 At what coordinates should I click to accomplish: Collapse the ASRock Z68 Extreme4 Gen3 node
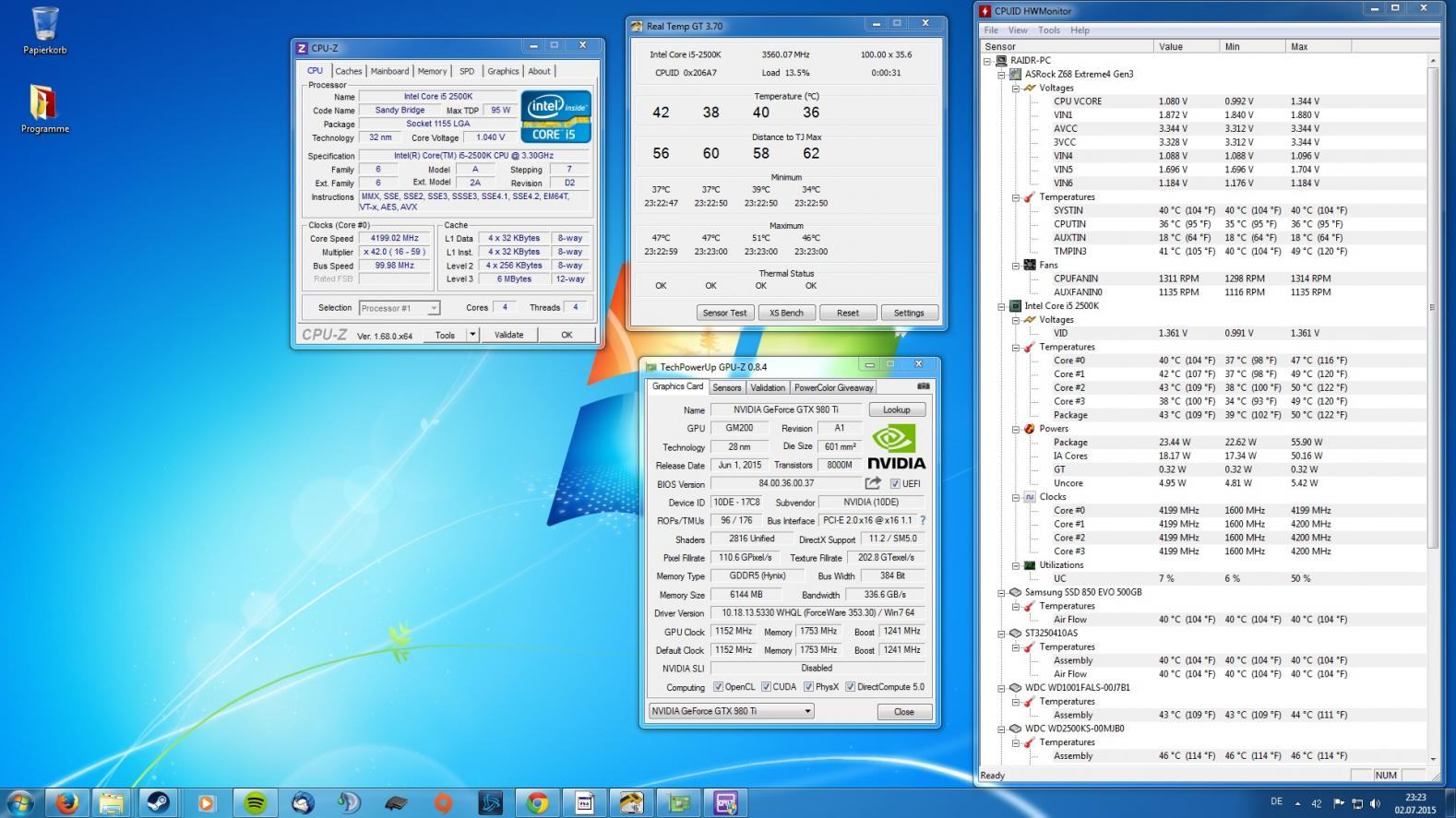click(x=1001, y=75)
